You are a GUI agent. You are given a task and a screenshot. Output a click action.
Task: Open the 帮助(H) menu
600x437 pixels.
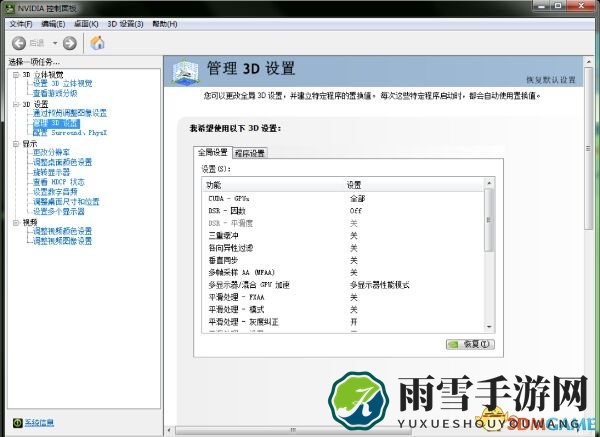tap(165, 24)
